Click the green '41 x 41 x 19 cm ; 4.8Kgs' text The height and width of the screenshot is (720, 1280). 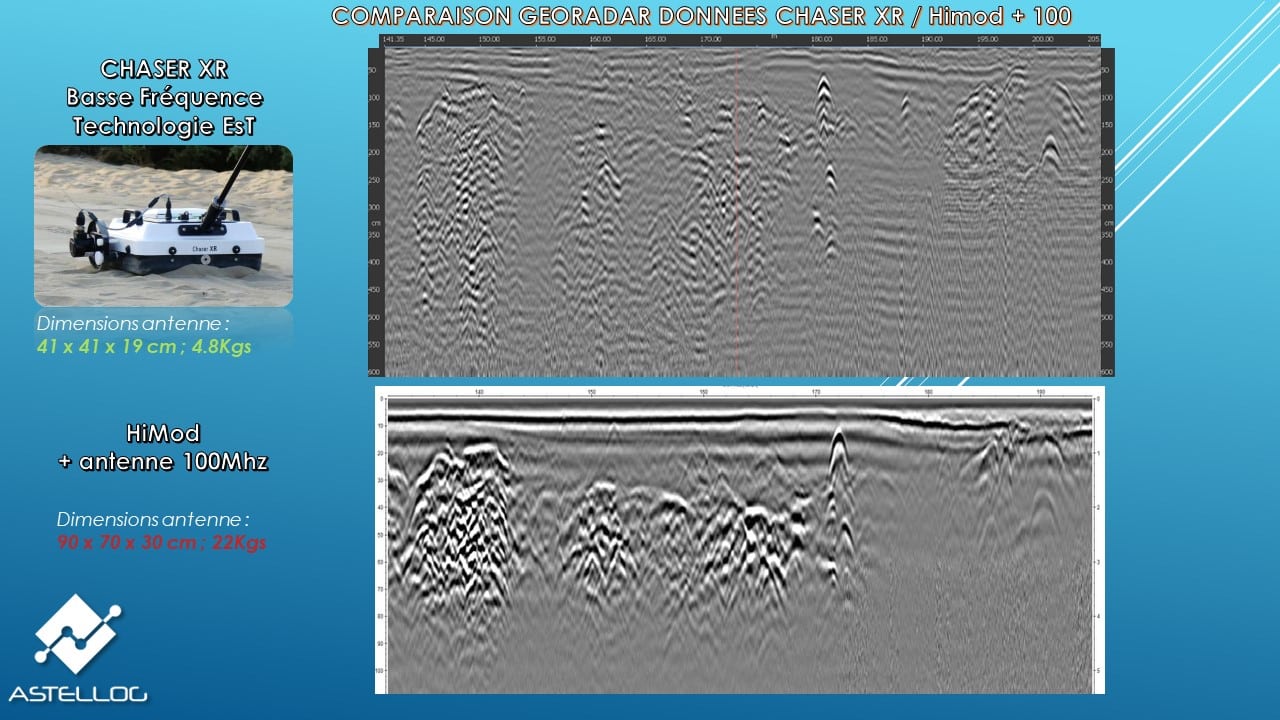pyautogui.click(x=143, y=347)
